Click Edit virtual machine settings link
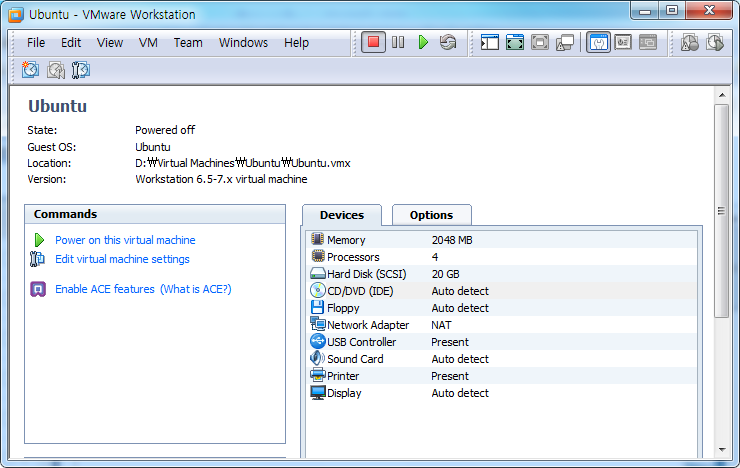 122,259
